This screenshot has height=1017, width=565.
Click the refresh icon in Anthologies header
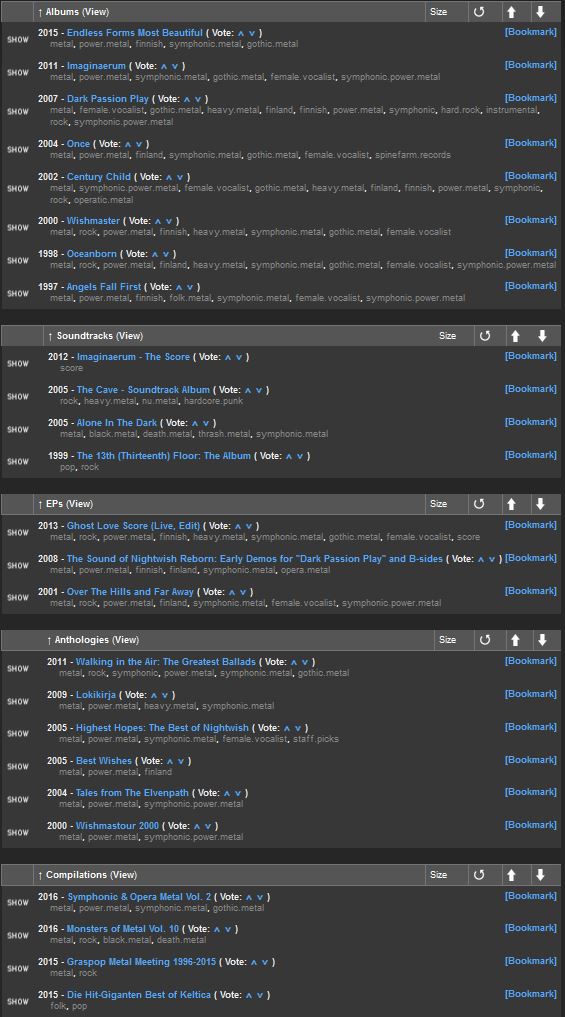pos(485,640)
